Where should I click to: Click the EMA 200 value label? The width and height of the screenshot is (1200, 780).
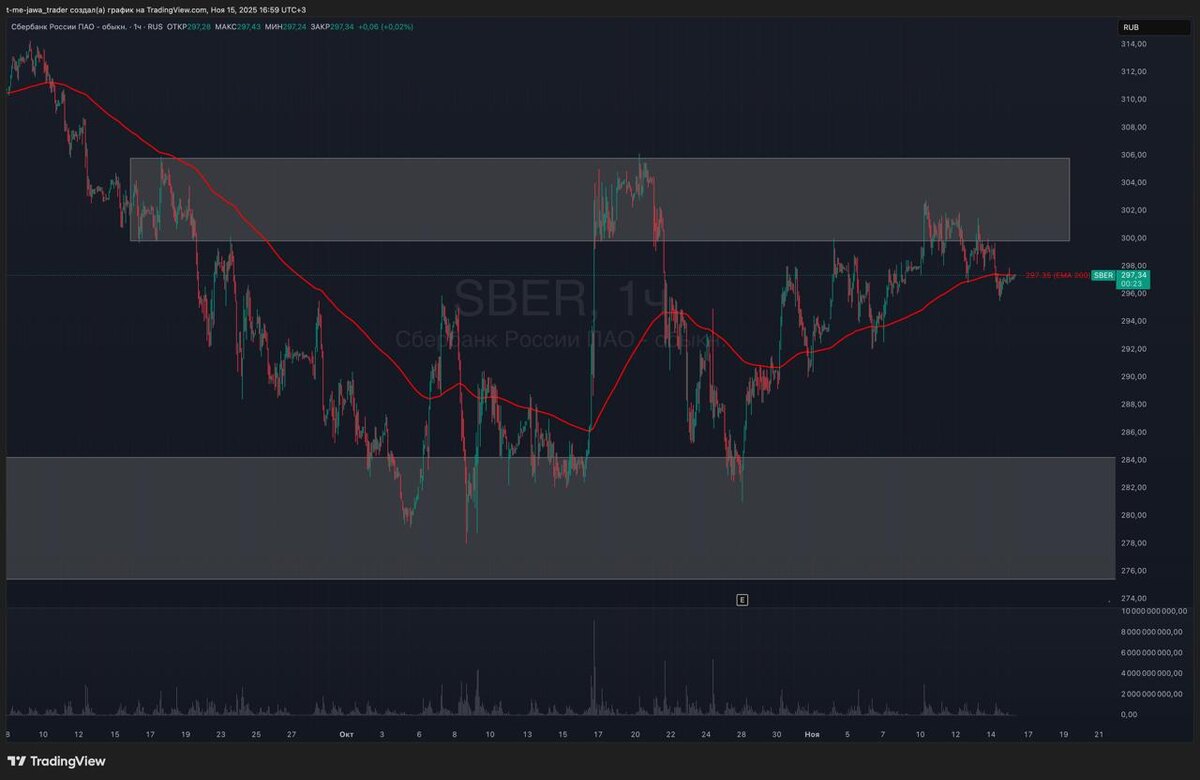coord(1057,275)
